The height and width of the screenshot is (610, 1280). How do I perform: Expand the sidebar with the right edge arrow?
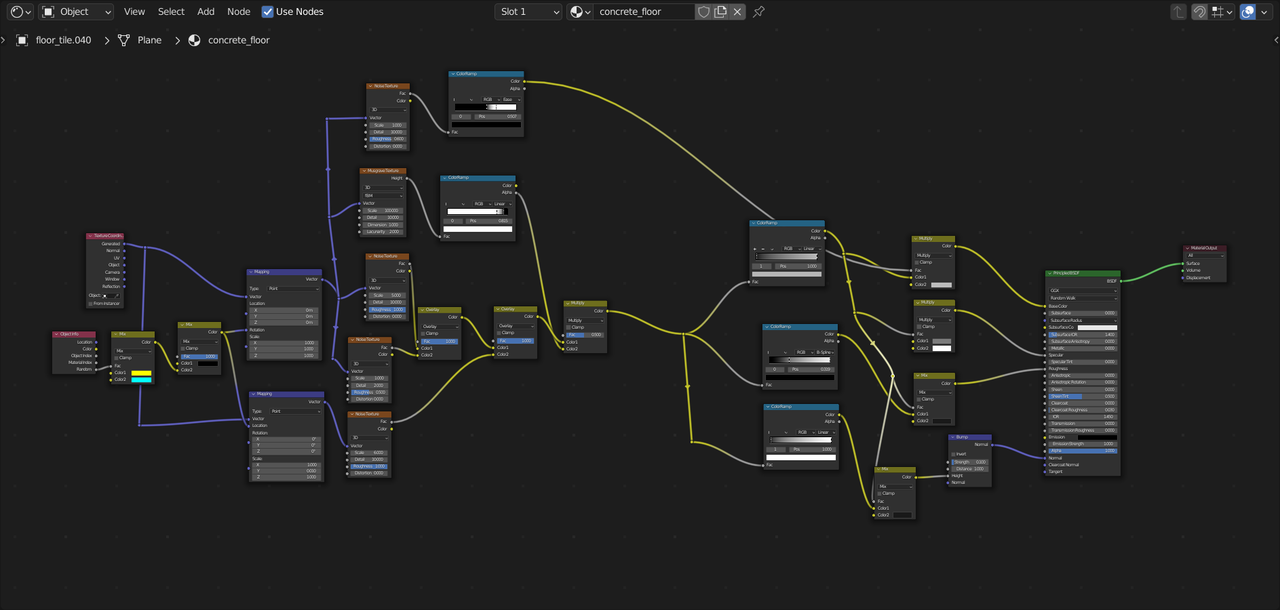1275,40
